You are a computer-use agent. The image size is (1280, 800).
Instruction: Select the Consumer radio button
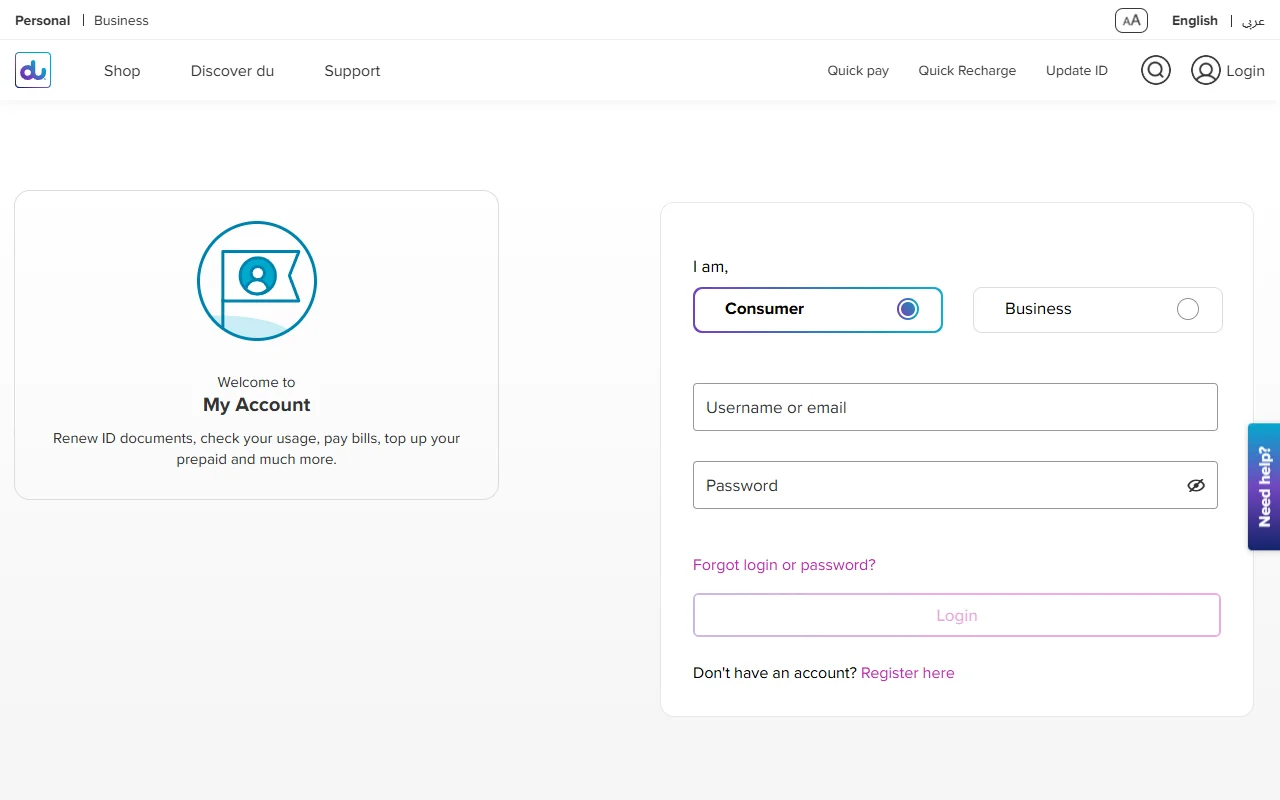coord(908,309)
